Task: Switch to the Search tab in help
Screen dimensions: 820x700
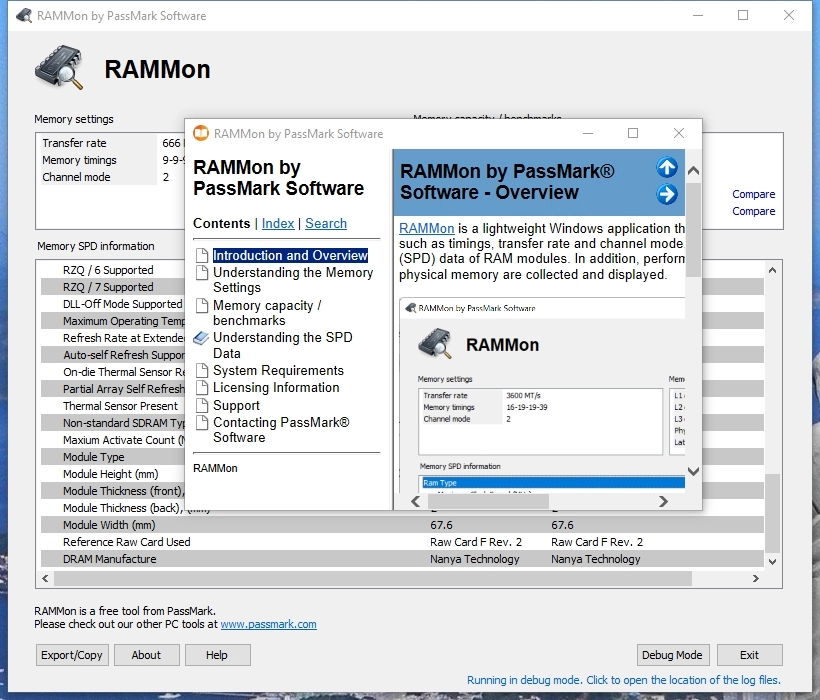Action: tap(326, 224)
